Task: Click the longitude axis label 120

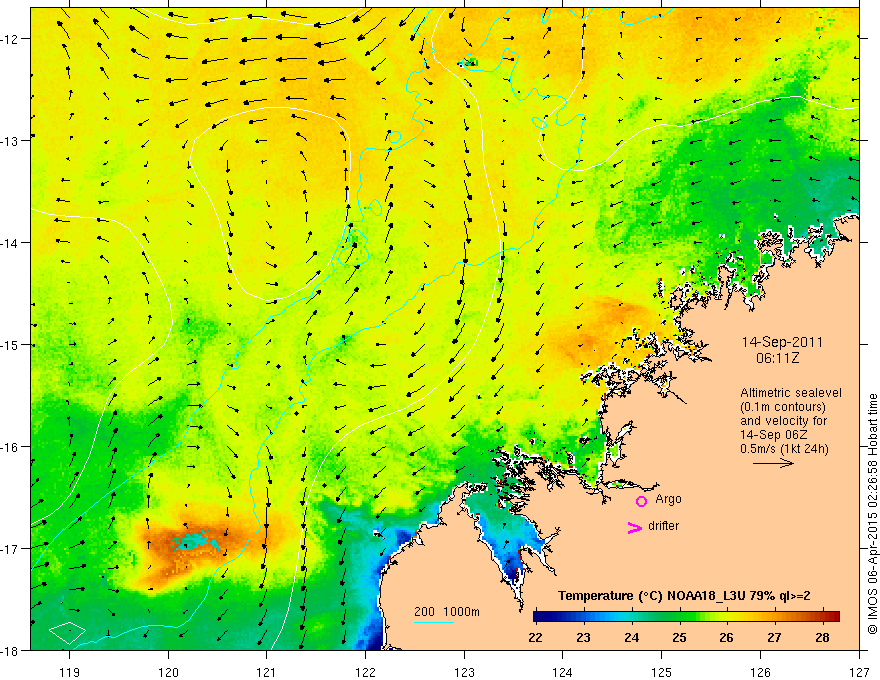Action: (x=168, y=672)
